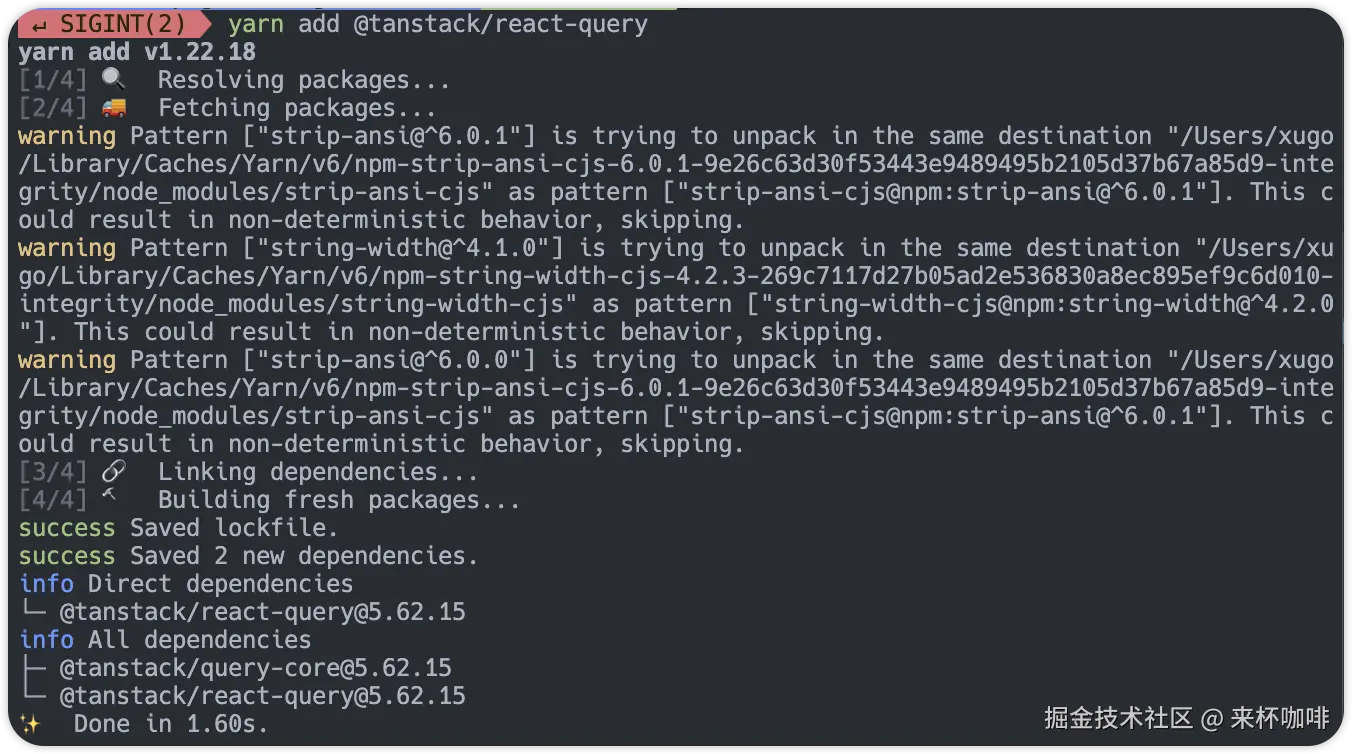This screenshot has width=1352, height=754.
Task: Click the magnifying glass emoji beside Resolving packages
Action: click(113, 80)
